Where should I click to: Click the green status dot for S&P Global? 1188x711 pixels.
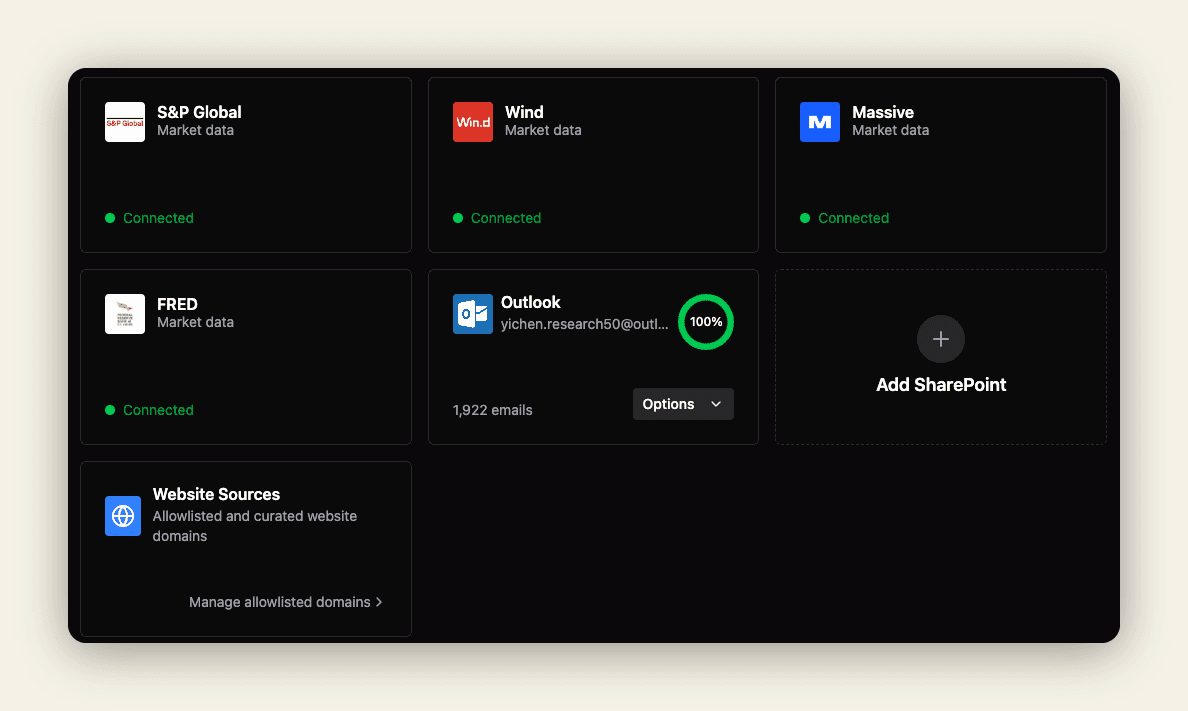click(x=110, y=218)
